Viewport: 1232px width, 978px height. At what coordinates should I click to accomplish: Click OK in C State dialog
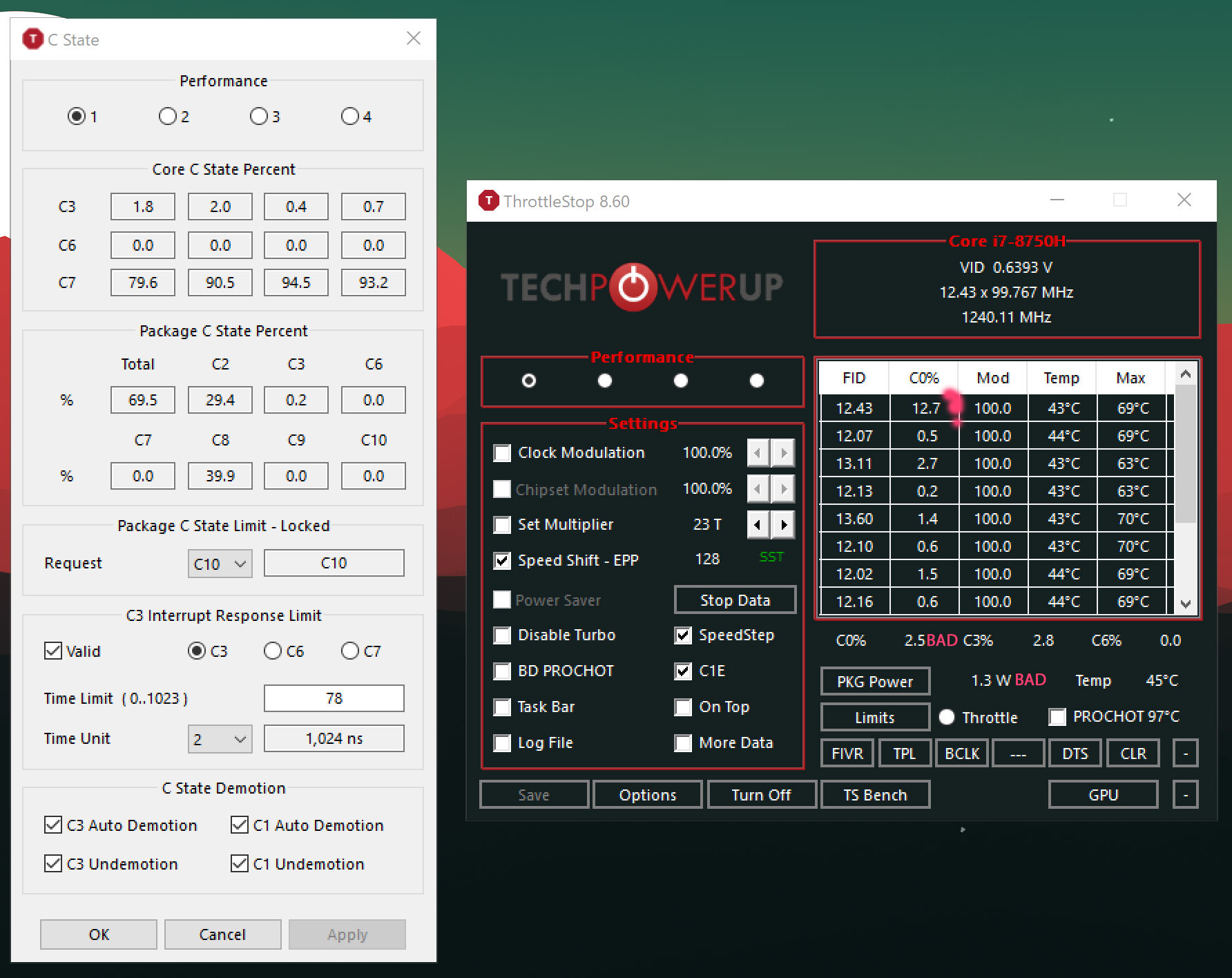(x=99, y=934)
